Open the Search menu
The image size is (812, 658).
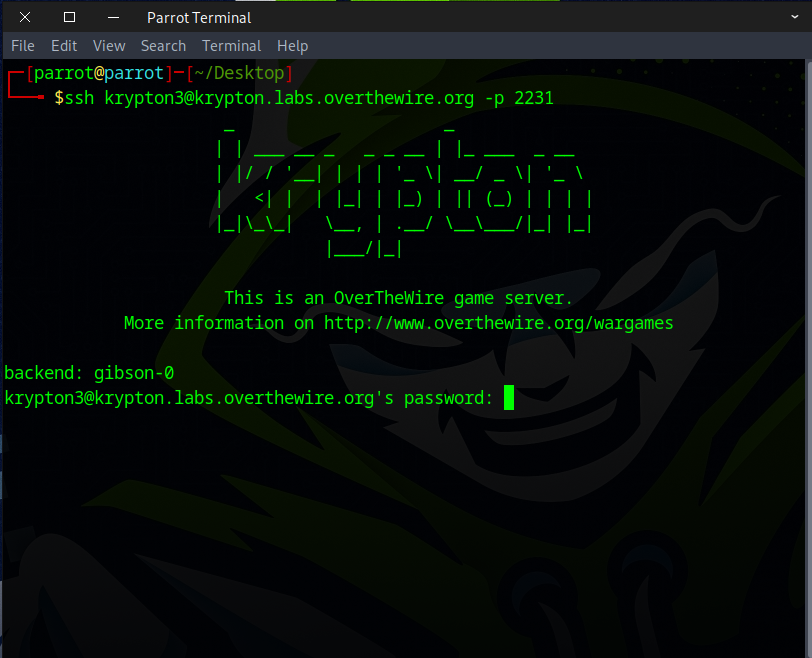click(x=163, y=46)
